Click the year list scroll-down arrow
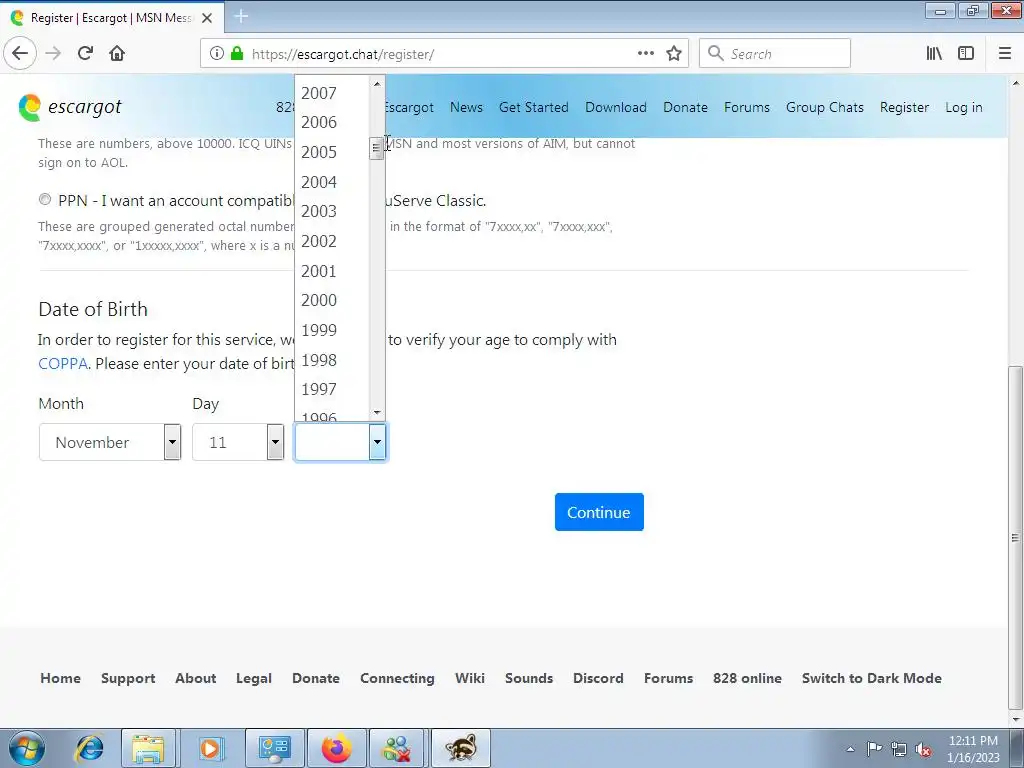Viewport: 1024px width, 768px height. coord(377,413)
